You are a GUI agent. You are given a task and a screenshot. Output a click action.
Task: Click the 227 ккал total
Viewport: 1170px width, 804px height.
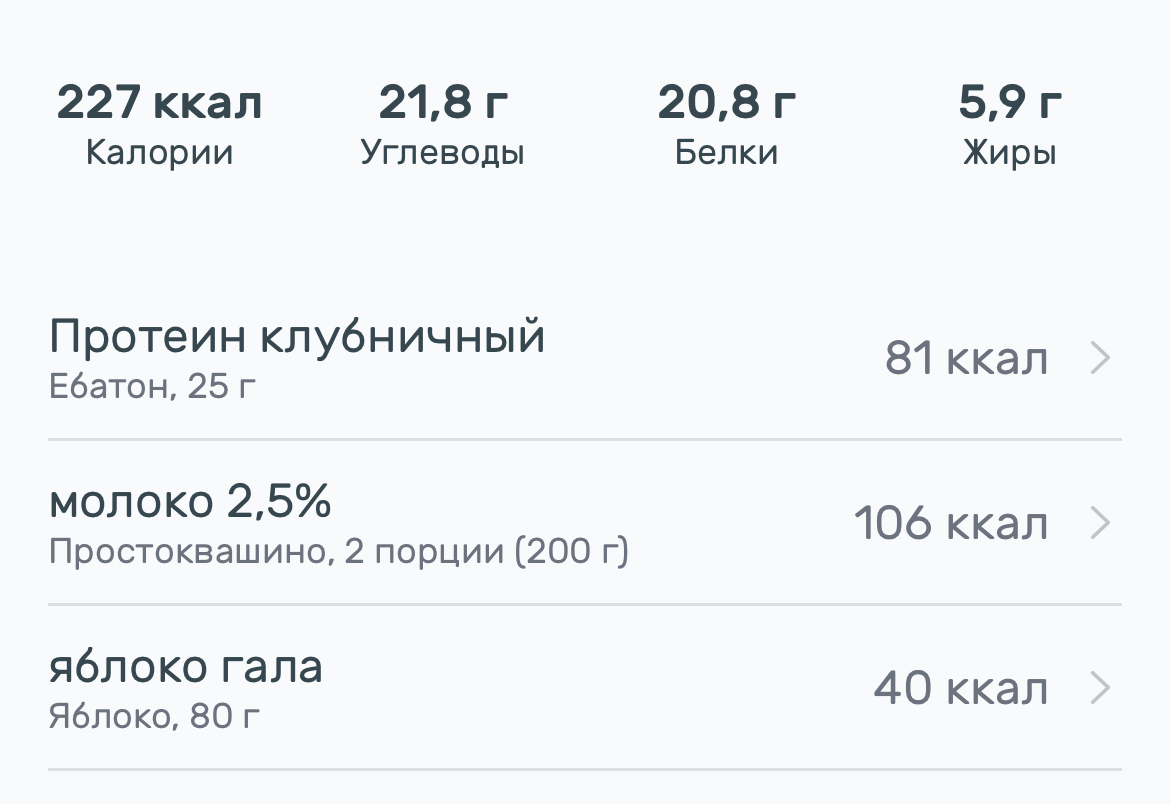click(159, 102)
